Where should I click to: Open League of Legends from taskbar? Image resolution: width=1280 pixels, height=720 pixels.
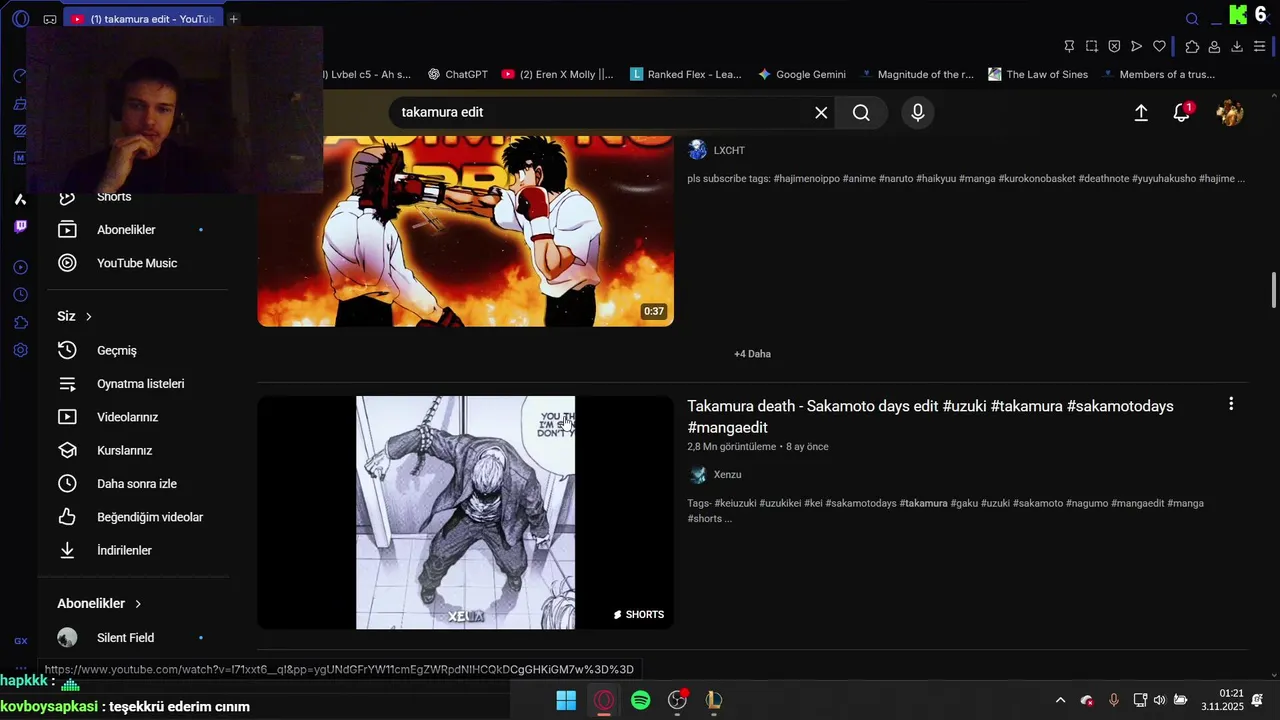point(714,700)
